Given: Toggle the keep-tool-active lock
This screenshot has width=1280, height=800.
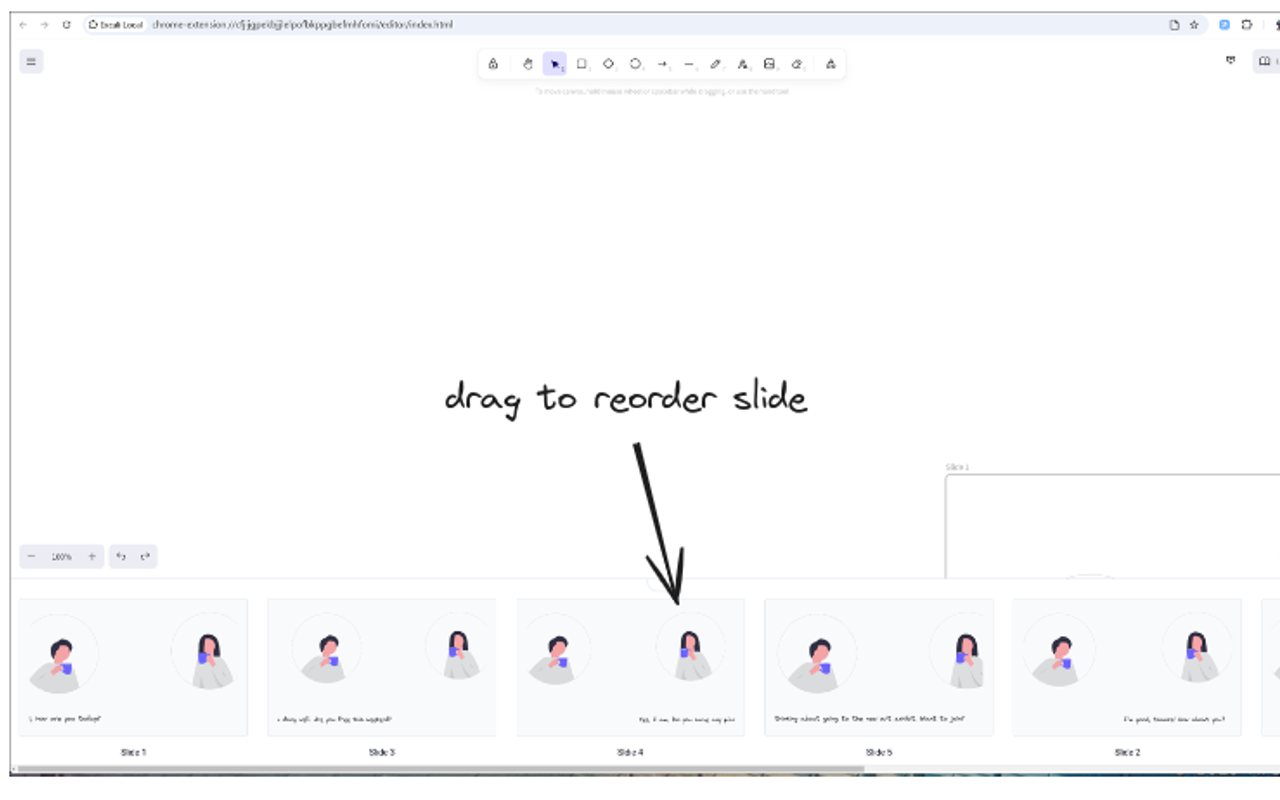Looking at the screenshot, I should tap(493, 64).
